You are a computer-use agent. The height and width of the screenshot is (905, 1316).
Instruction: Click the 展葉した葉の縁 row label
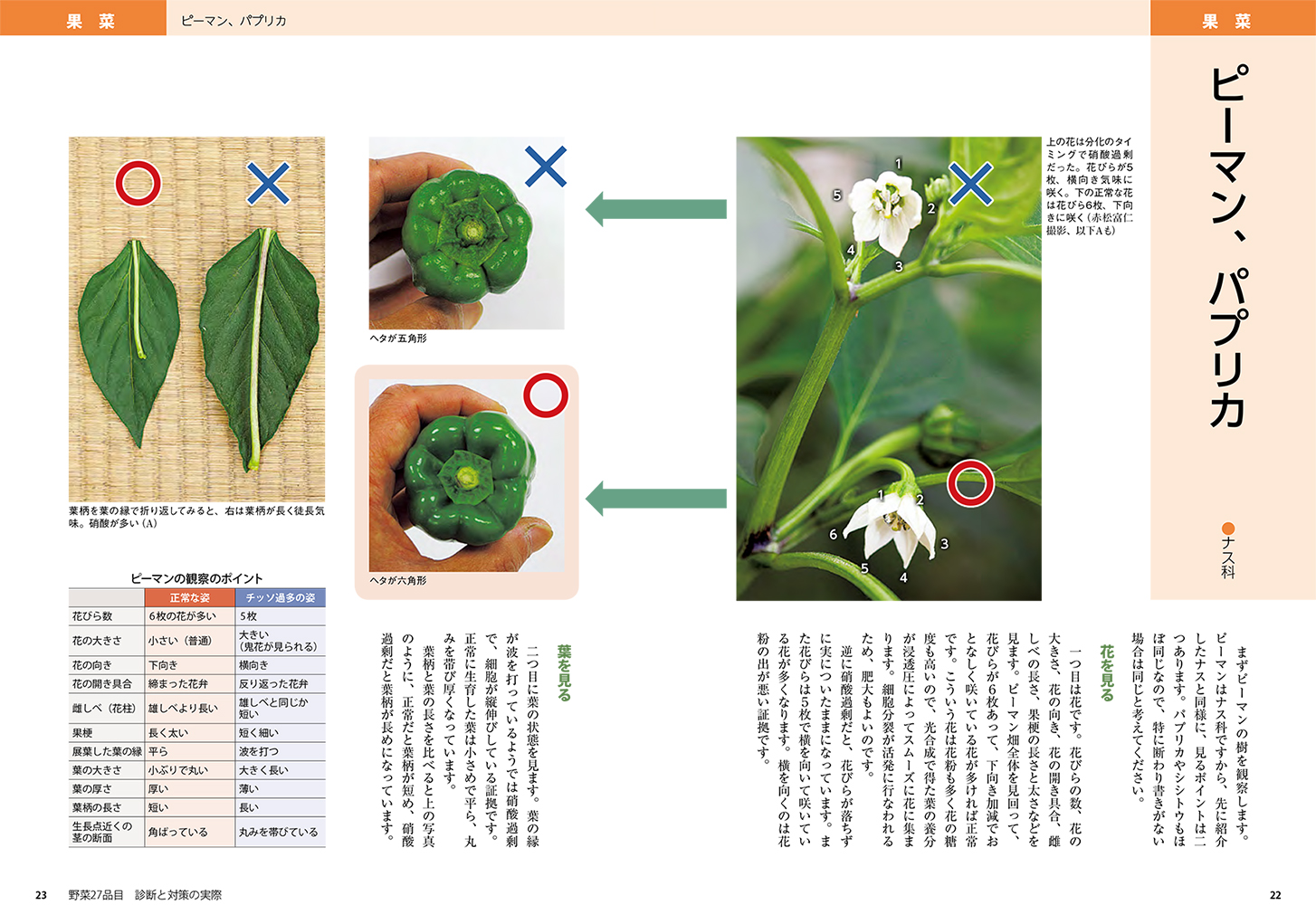pyautogui.click(x=107, y=752)
